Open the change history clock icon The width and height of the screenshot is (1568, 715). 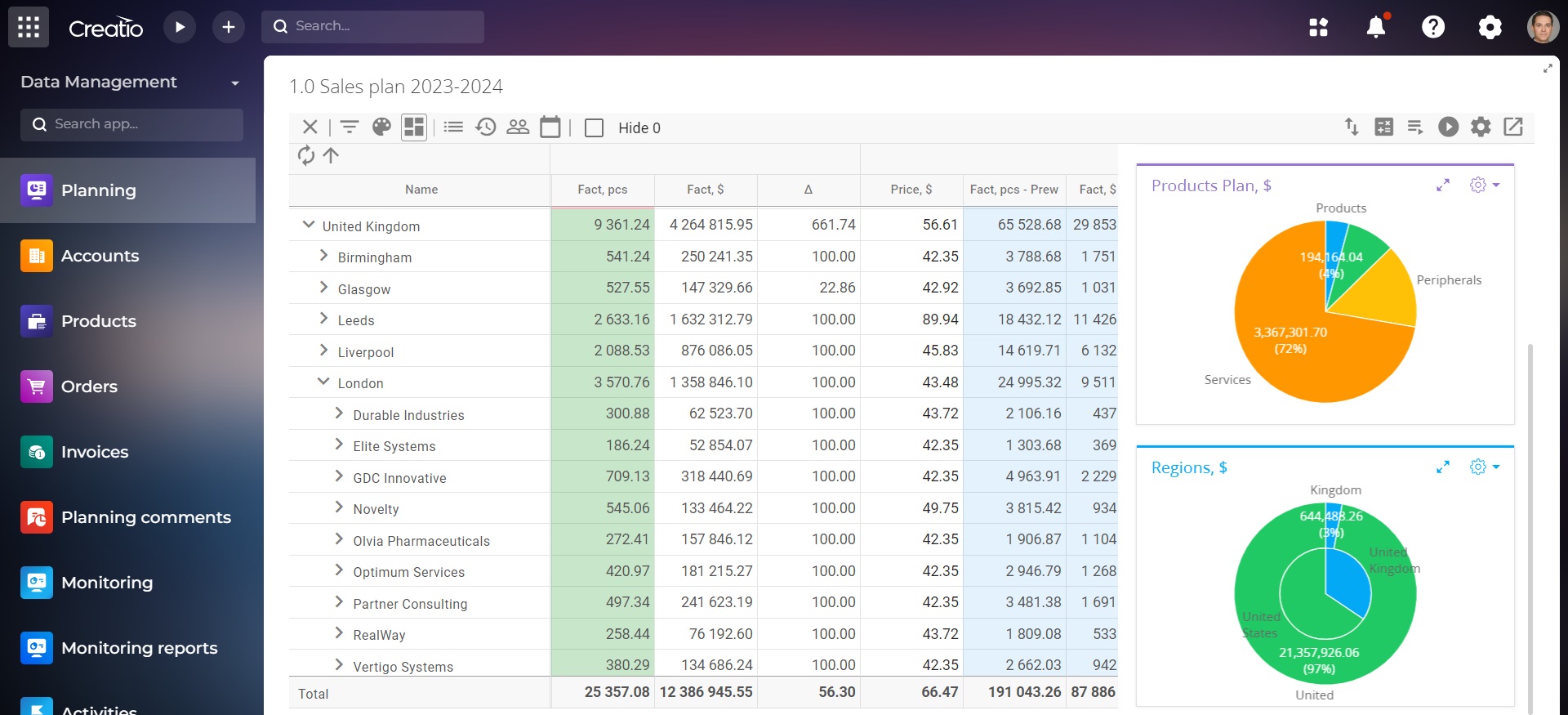(486, 127)
